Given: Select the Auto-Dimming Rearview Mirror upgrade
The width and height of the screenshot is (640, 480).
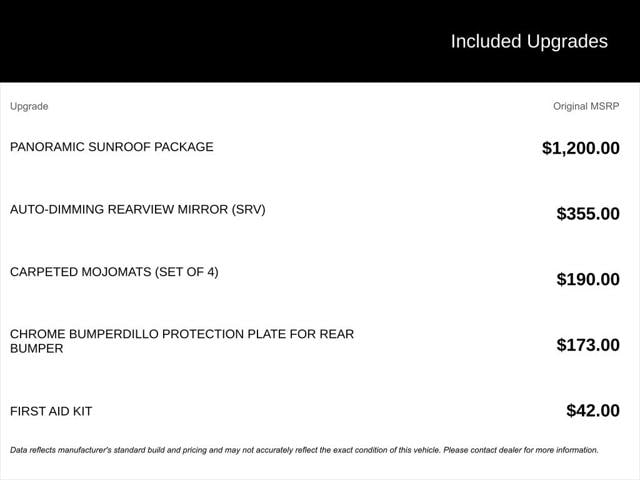Looking at the screenshot, I should (137, 210).
